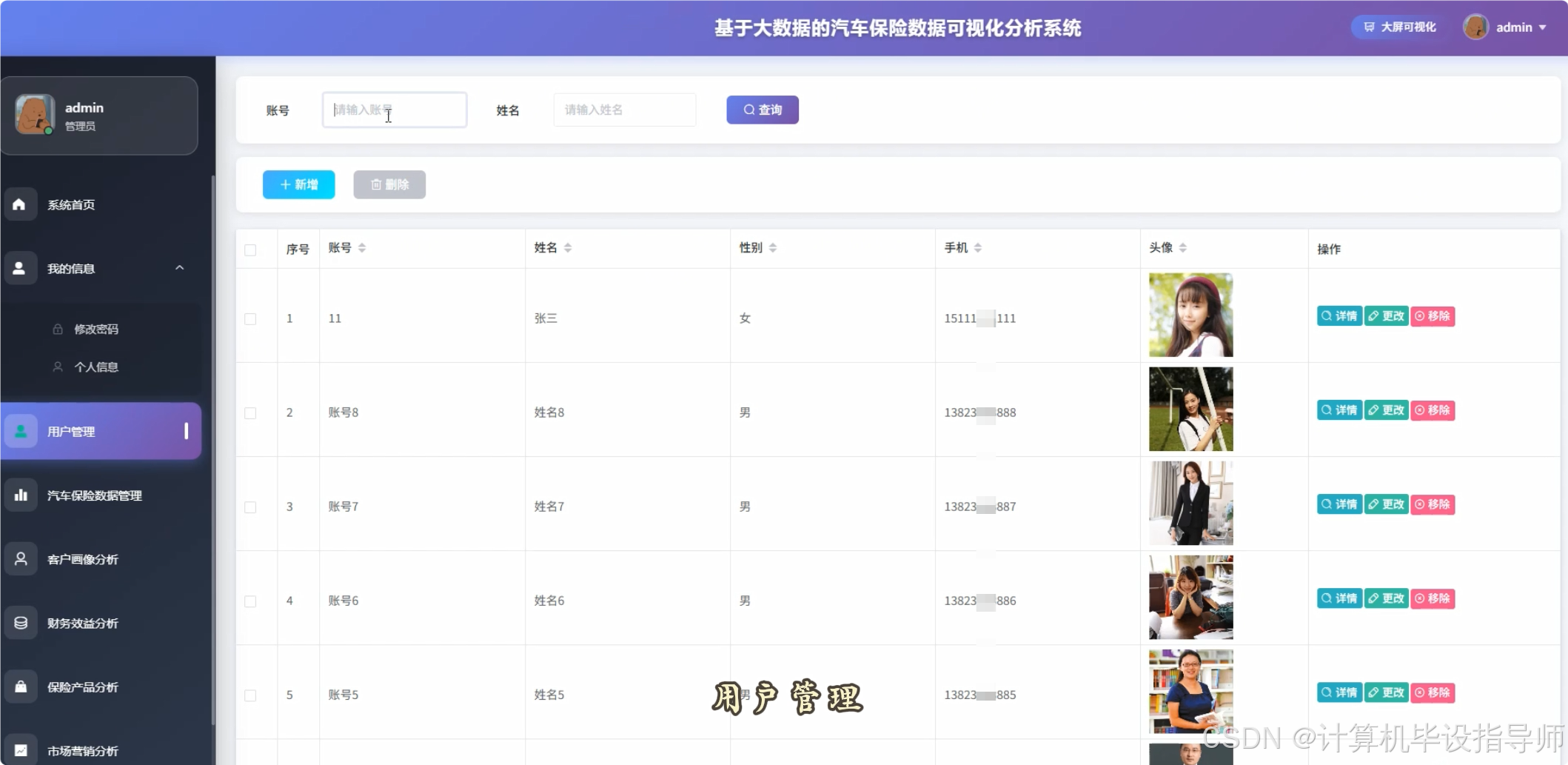This screenshot has height=765, width=1568.
Task: Click the 请输入账号 input field
Action: (x=394, y=109)
